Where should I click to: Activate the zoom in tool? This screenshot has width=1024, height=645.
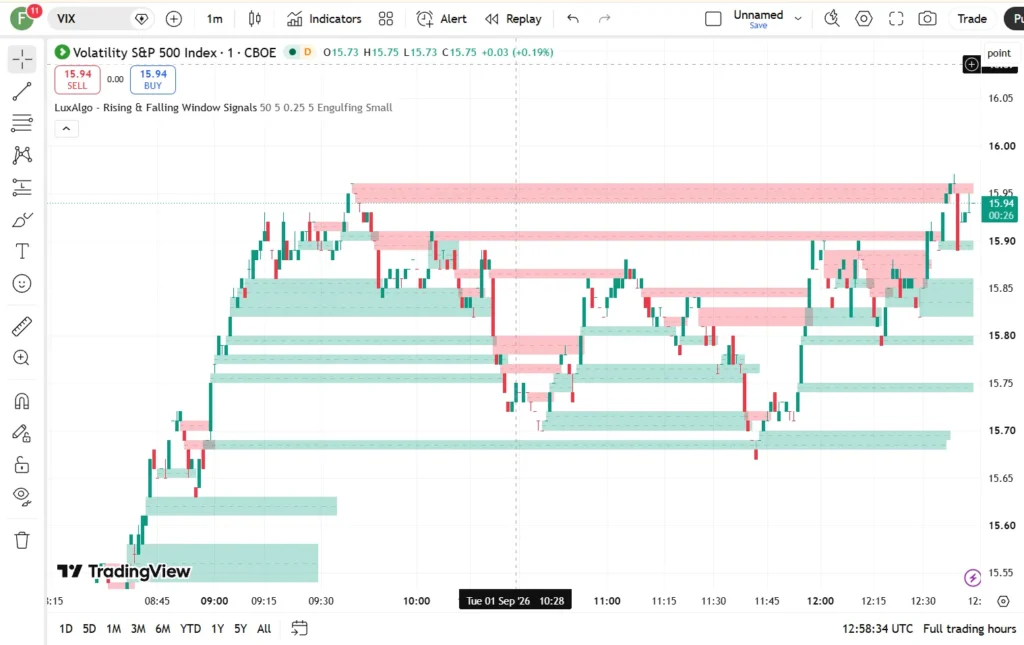(x=22, y=358)
